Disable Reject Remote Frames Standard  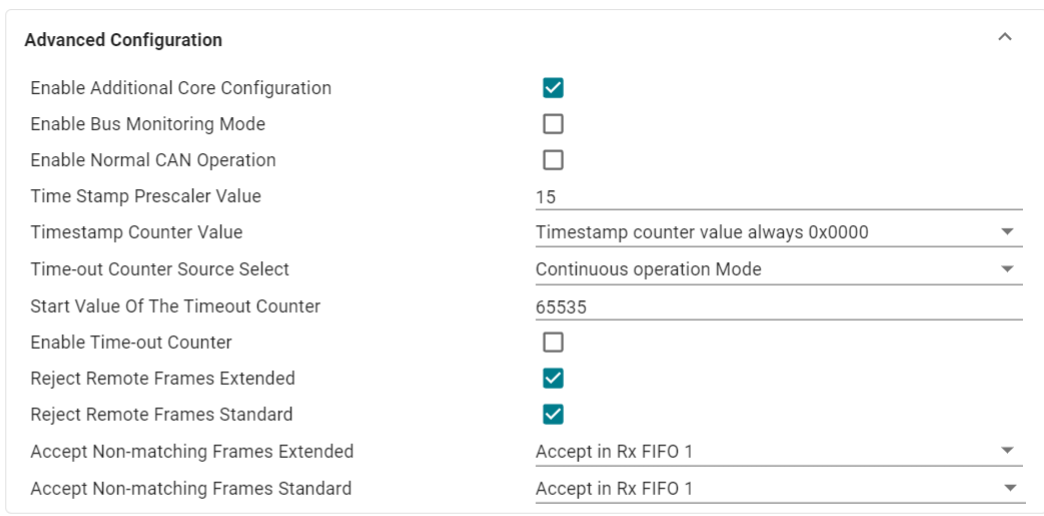[553, 415]
